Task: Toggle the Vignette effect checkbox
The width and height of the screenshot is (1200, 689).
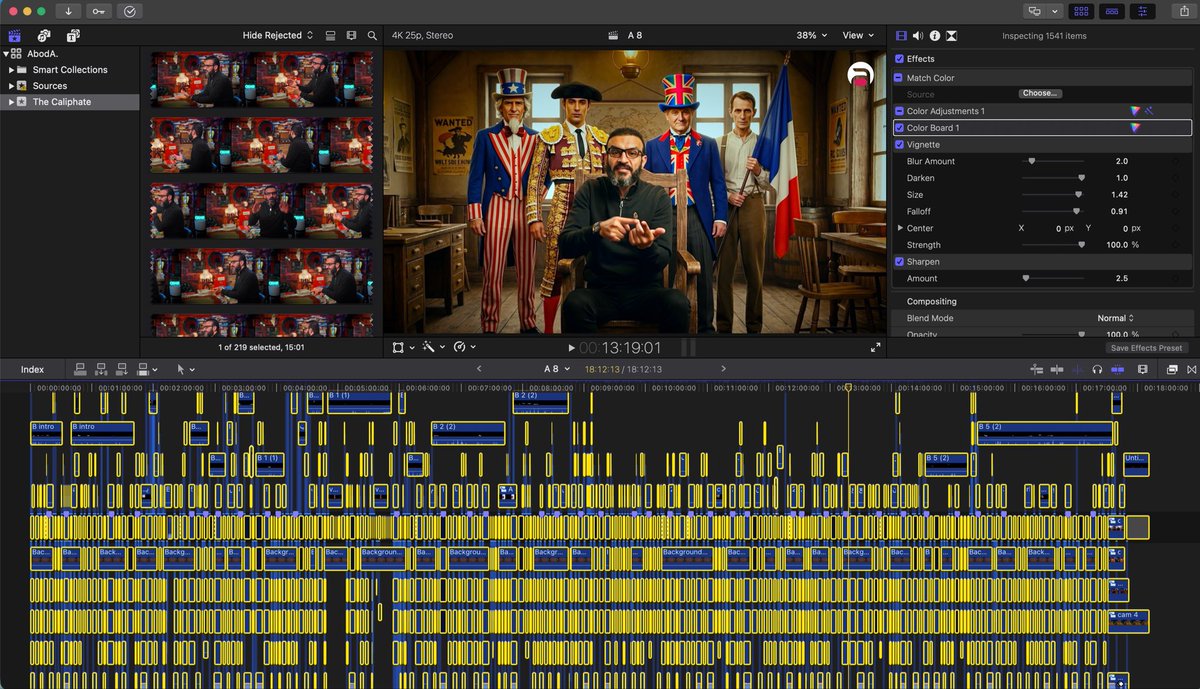Action: point(899,145)
